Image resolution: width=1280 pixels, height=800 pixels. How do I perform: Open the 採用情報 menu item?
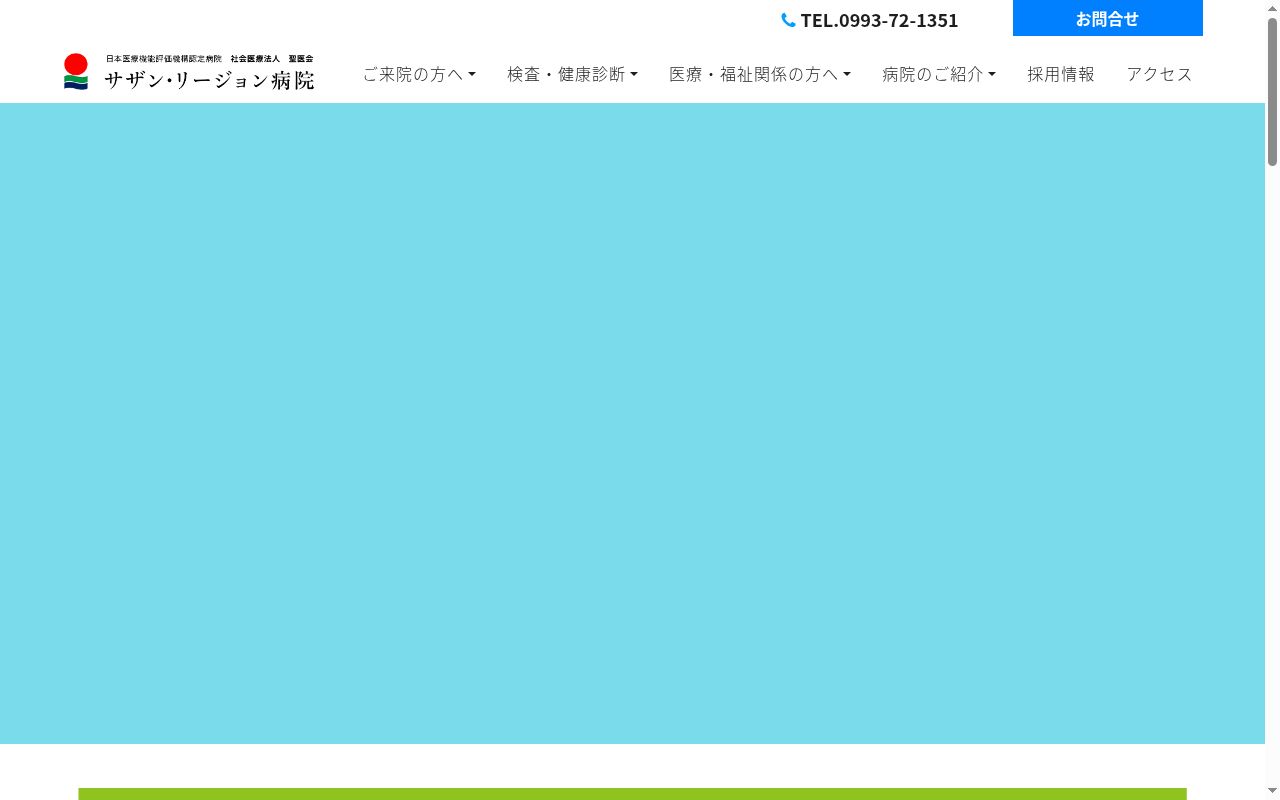click(x=1061, y=74)
